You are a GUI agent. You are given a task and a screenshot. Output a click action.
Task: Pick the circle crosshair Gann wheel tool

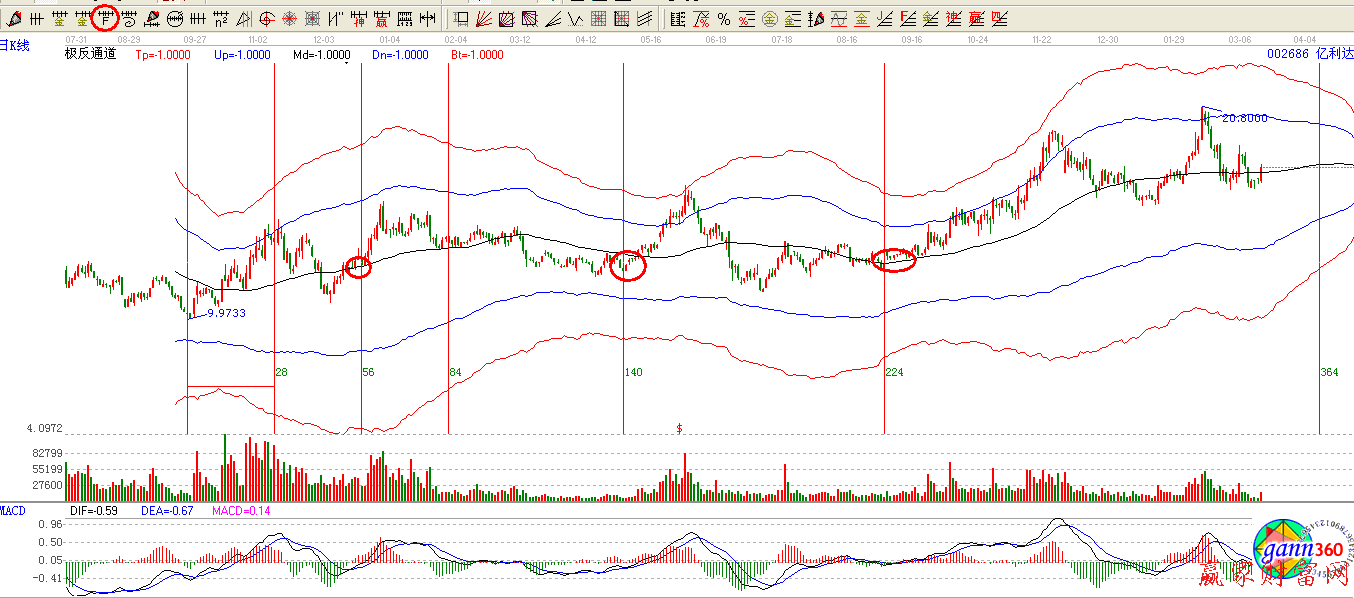pos(267,17)
